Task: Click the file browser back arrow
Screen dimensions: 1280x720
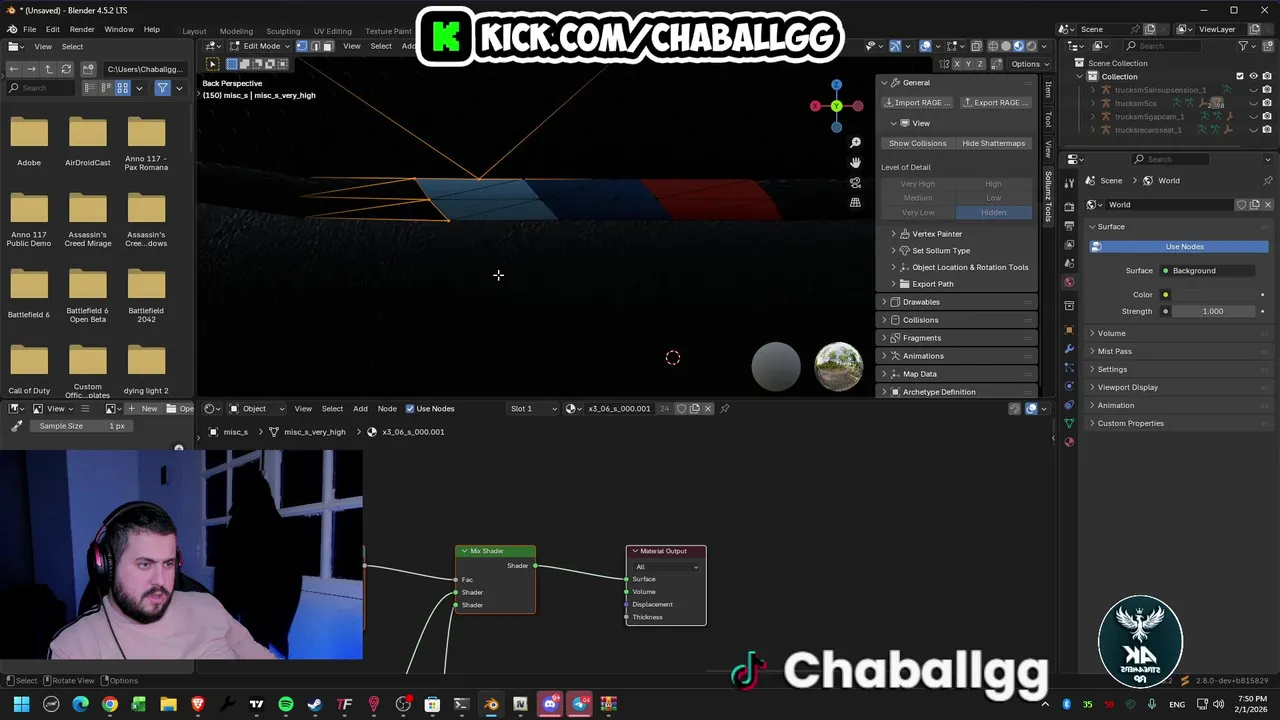Action: 14,69
